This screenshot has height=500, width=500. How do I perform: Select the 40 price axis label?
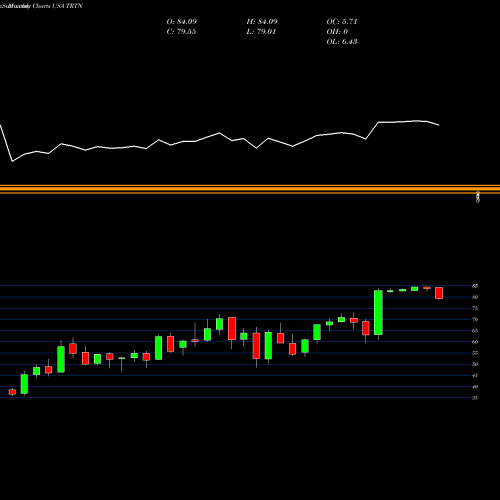(x=475, y=387)
